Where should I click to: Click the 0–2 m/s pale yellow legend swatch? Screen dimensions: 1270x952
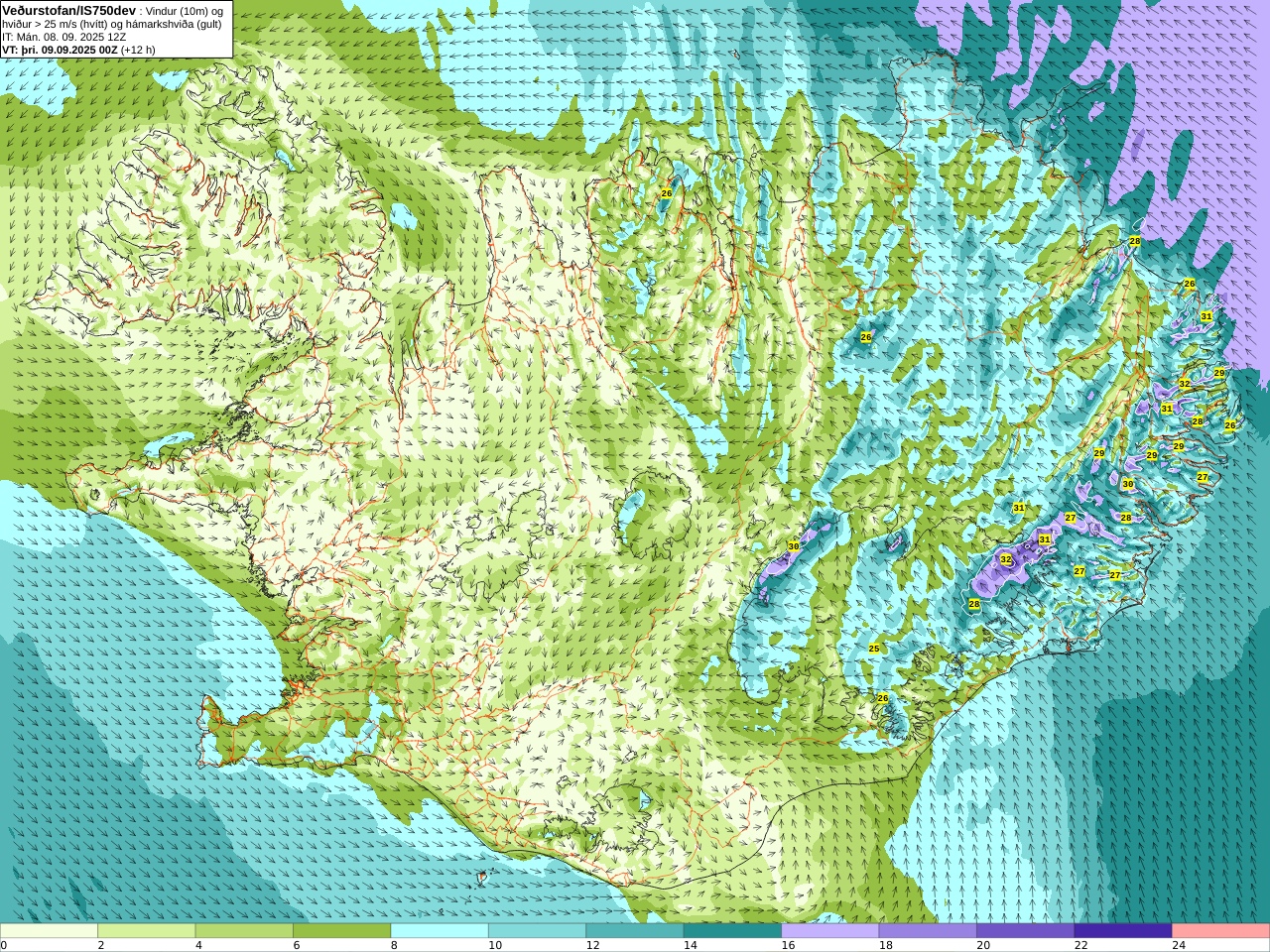[49, 931]
